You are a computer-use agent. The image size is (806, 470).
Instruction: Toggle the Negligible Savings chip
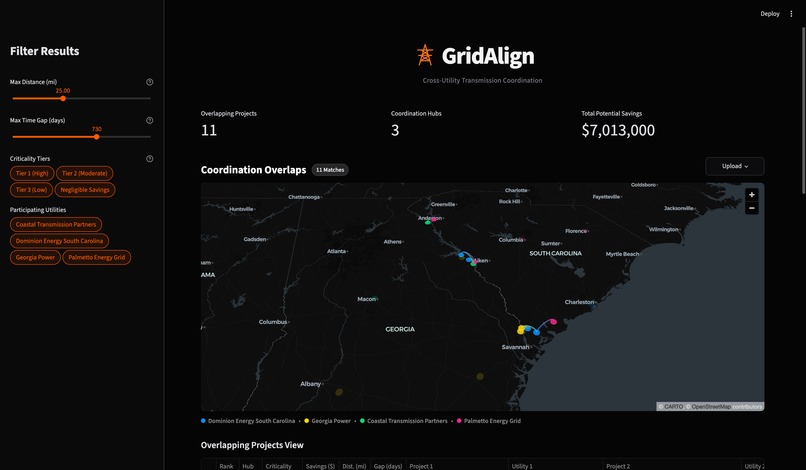[x=85, y=190]
